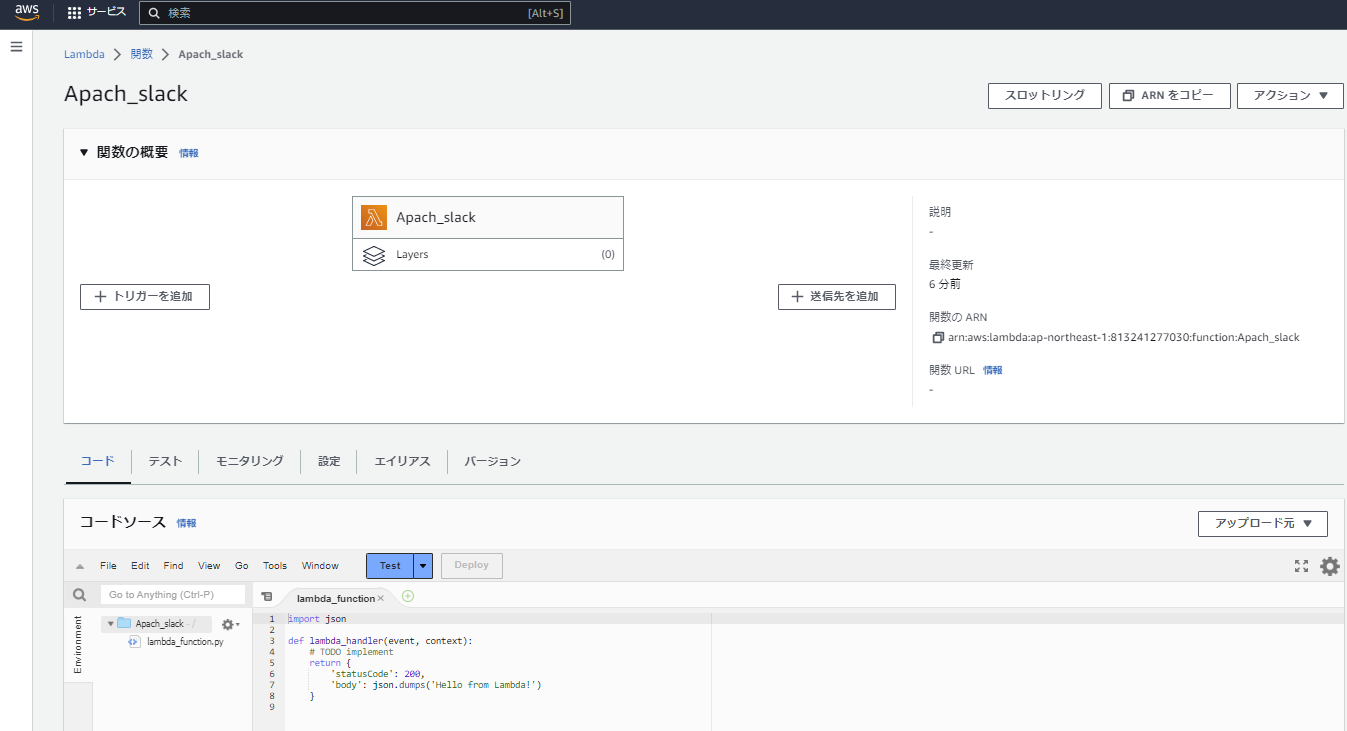
Task: Click the AWS services grid icon
Action: (74, 13)
